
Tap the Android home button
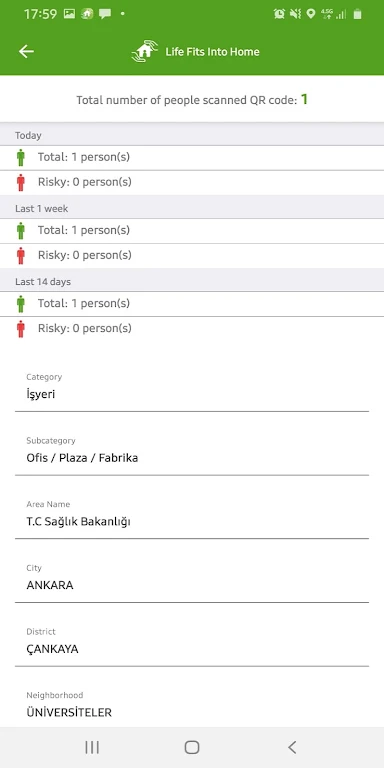point(192,747)
